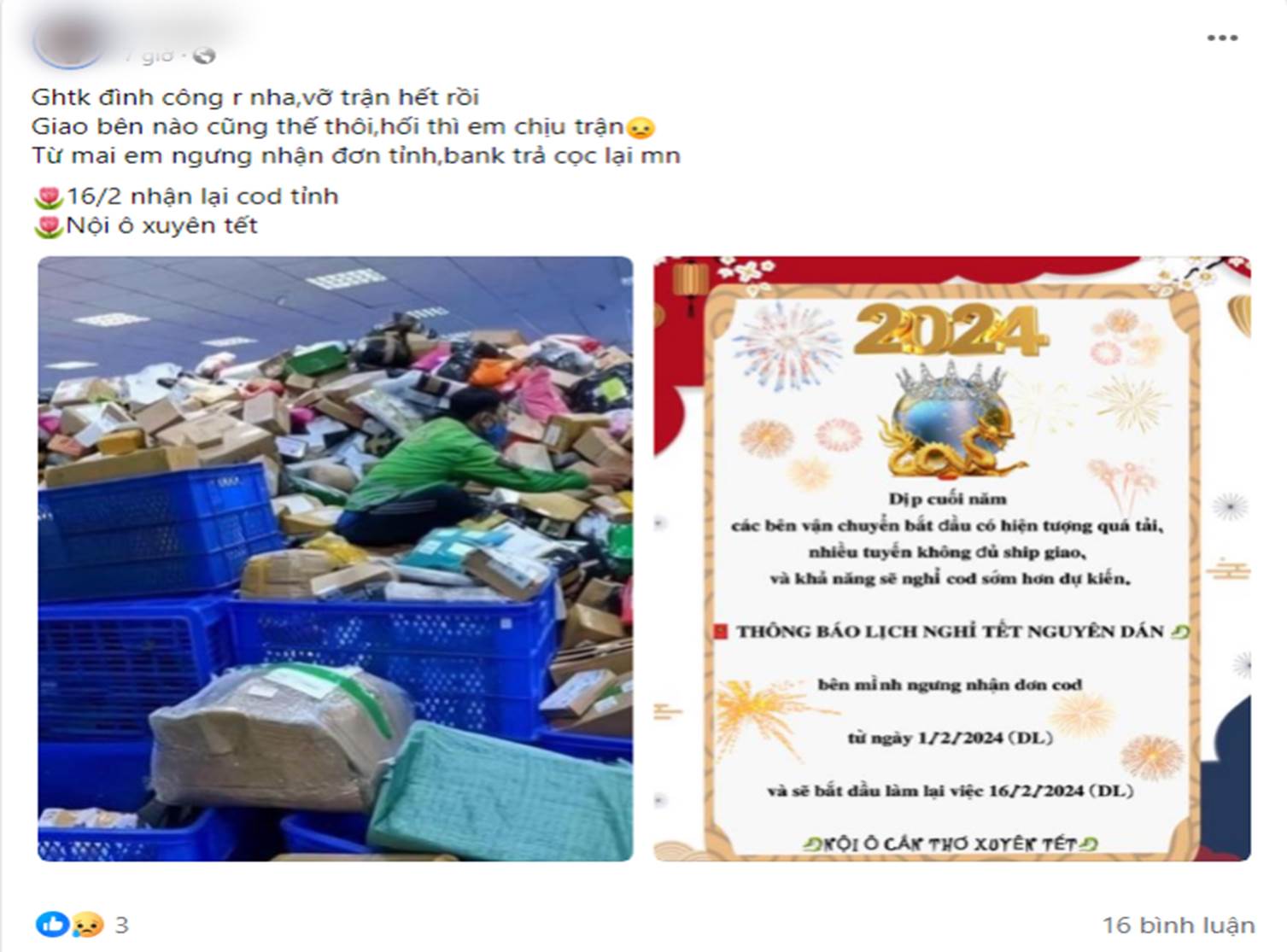Click the sad emoji after 'em chịu trận'

[640, 128]
